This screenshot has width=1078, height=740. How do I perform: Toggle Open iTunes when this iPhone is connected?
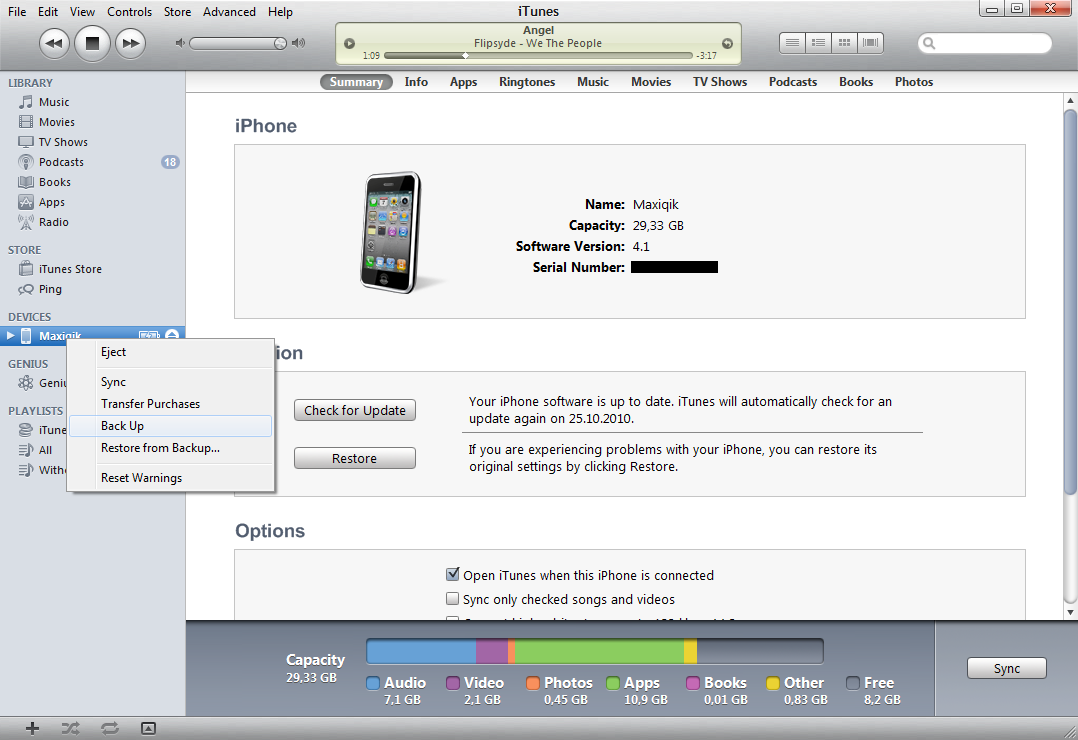452,574
